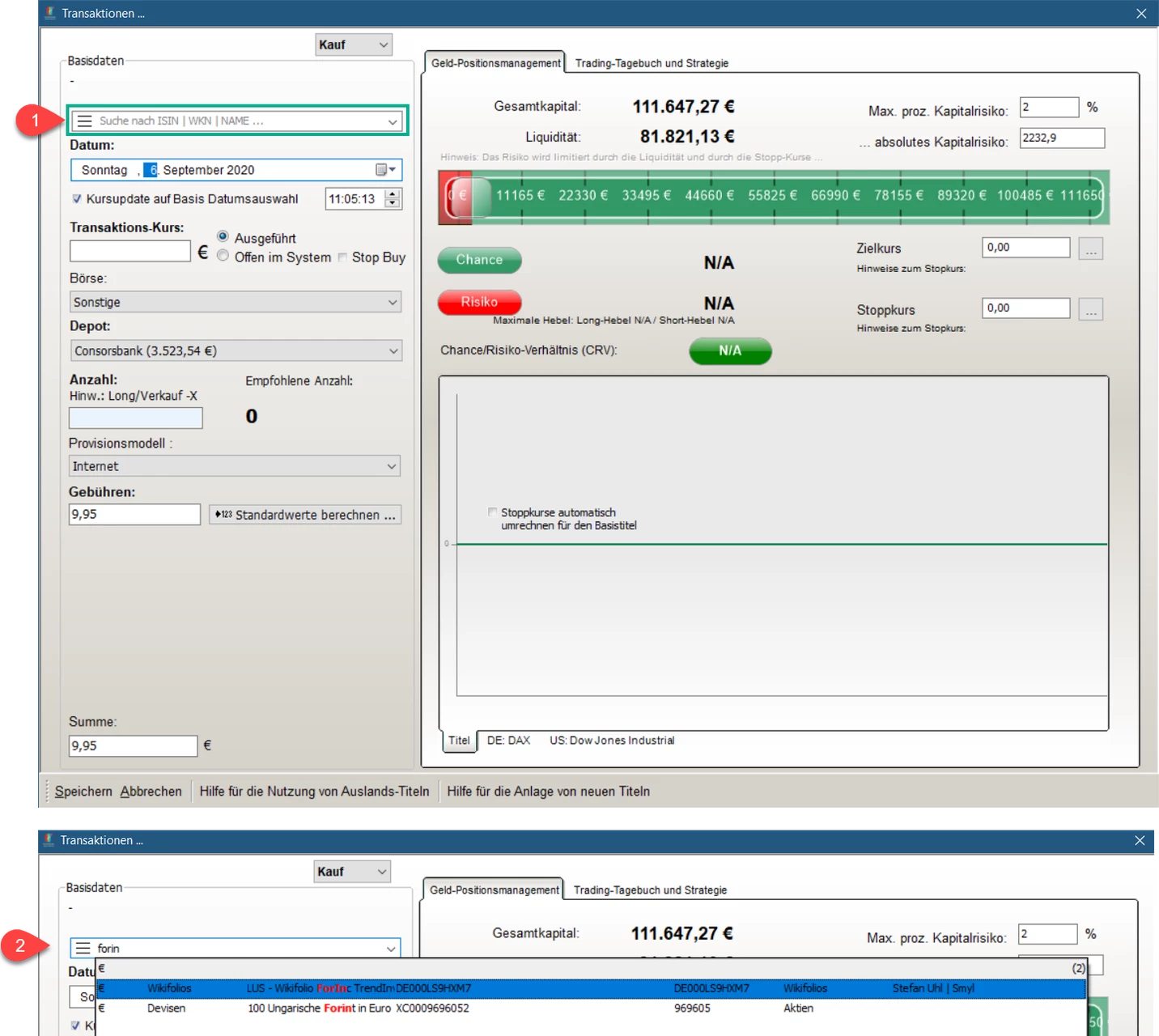
Task: Click the 100485 € mark on capital slider
Action: click(x=1025, y=196)
